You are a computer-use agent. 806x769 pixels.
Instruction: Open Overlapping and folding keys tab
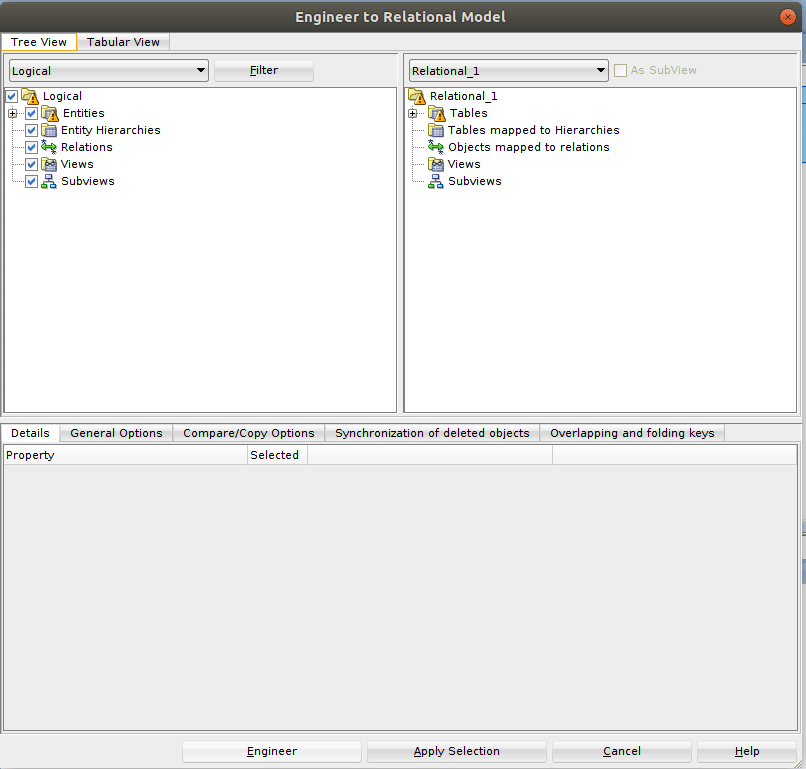pyautogui.click(x=632, y=433)
